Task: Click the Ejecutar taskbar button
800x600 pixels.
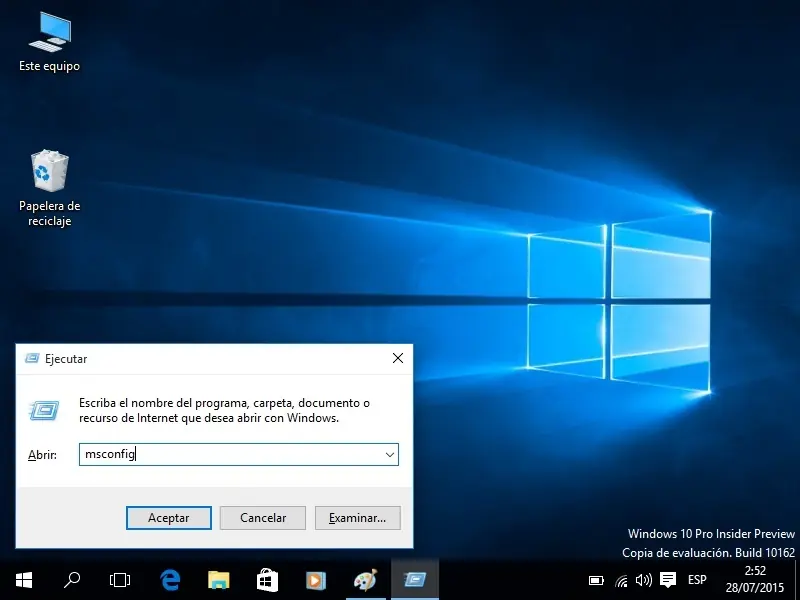Action: (x=415, y=580)
